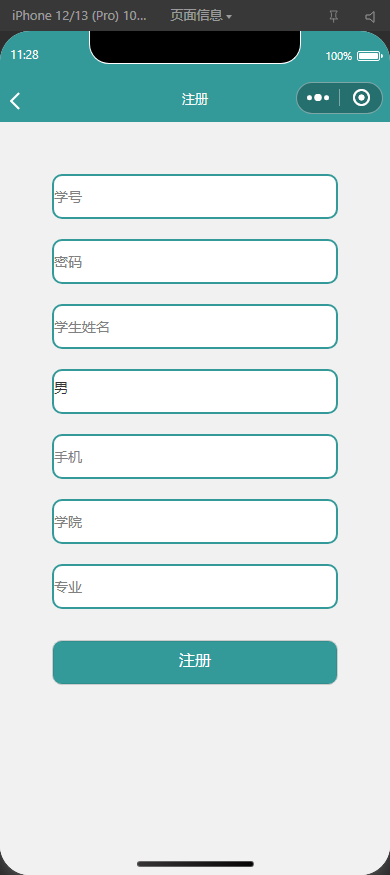Click the 注册 page title in navbar
The width and height of the screenshot is (390, 875).
click(195, 99)
